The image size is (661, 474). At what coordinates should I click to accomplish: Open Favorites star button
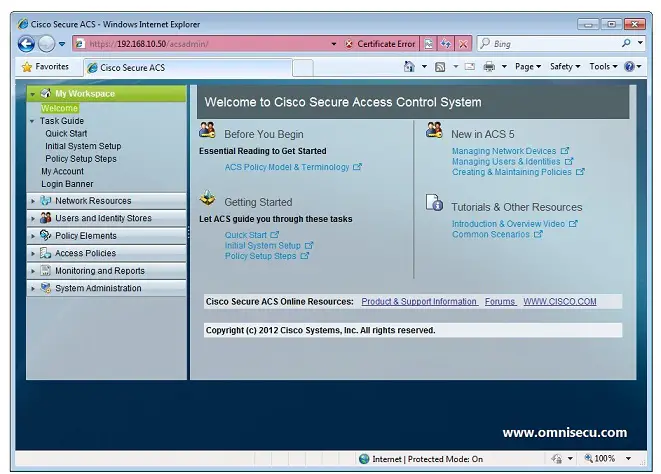tap(45, 67)
